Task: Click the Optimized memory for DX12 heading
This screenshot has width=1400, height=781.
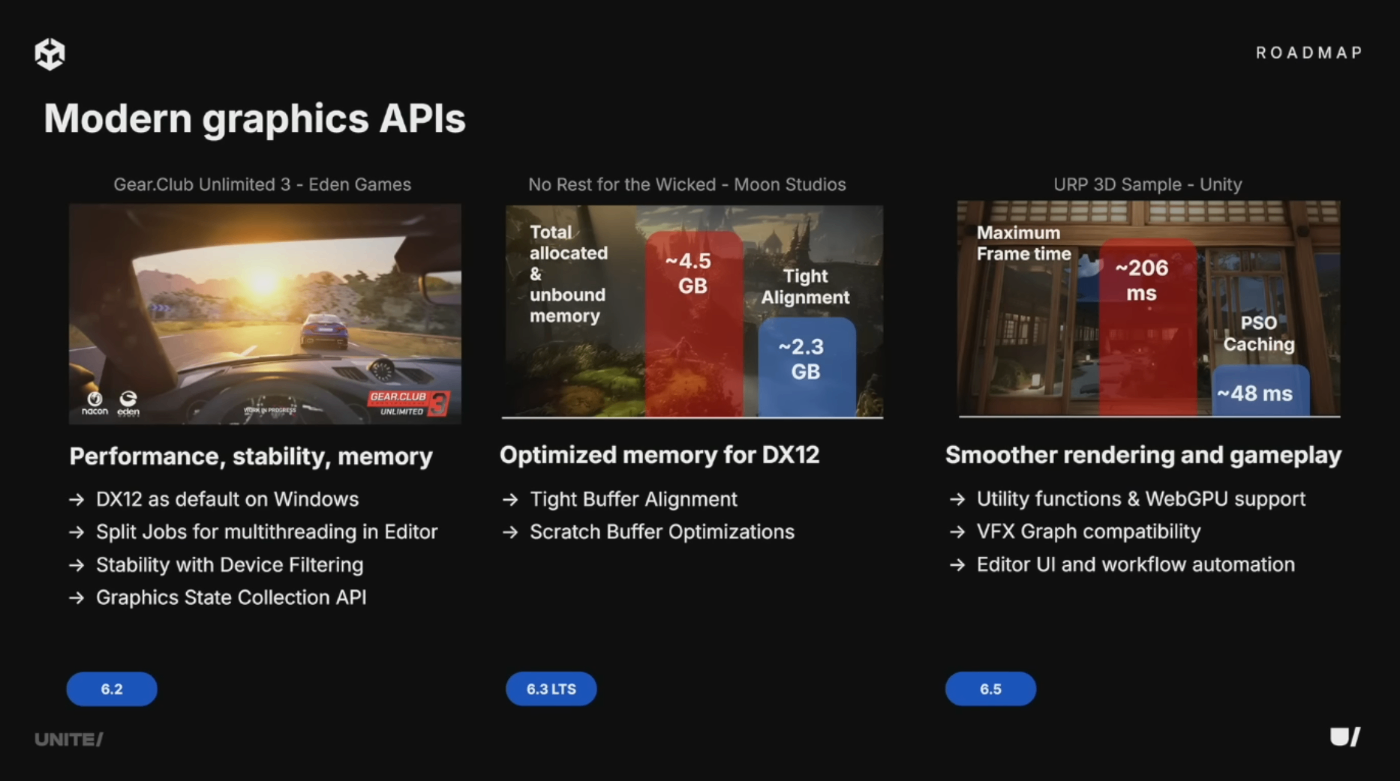Action: click(x=659, y=455)
